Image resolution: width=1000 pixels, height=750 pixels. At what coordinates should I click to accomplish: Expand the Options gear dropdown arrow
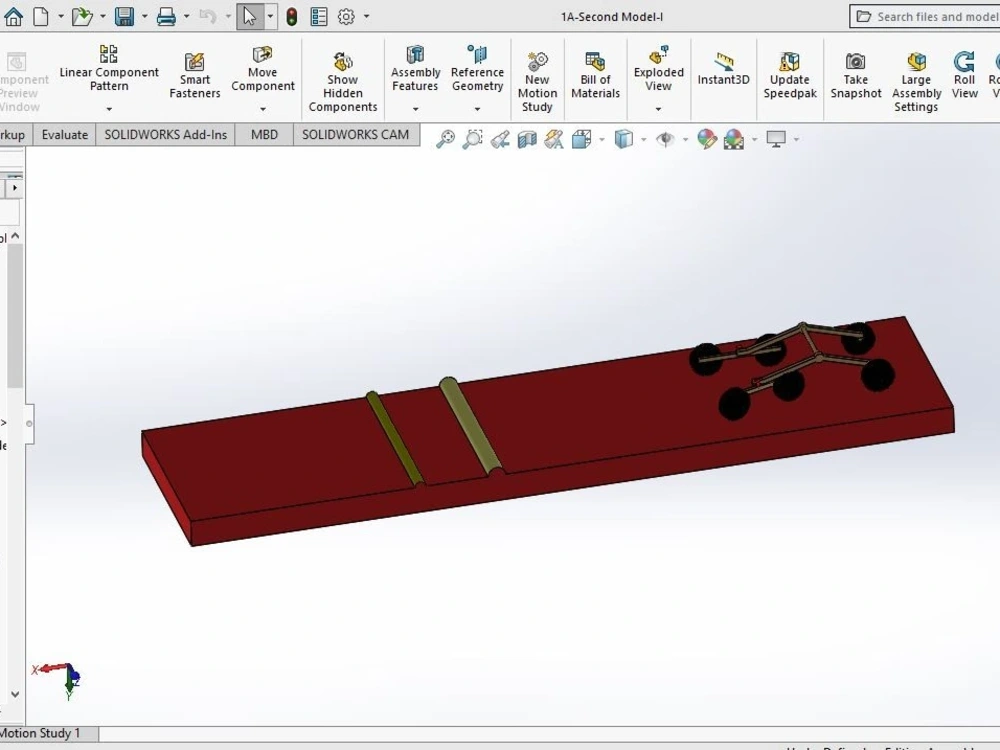click(366, 17)
